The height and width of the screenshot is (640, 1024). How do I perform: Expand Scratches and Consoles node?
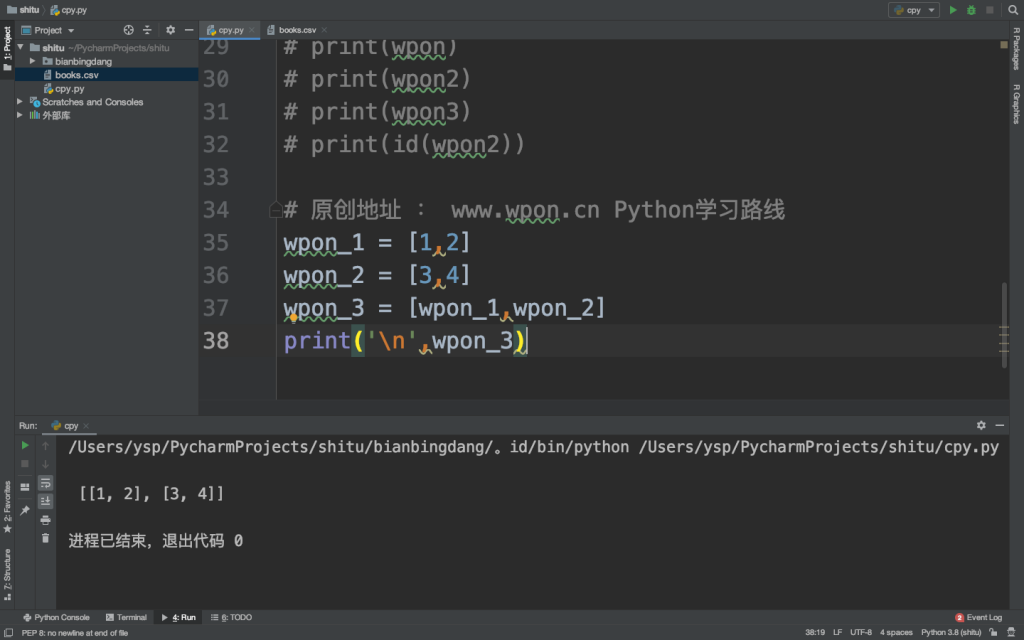[20, 102]
